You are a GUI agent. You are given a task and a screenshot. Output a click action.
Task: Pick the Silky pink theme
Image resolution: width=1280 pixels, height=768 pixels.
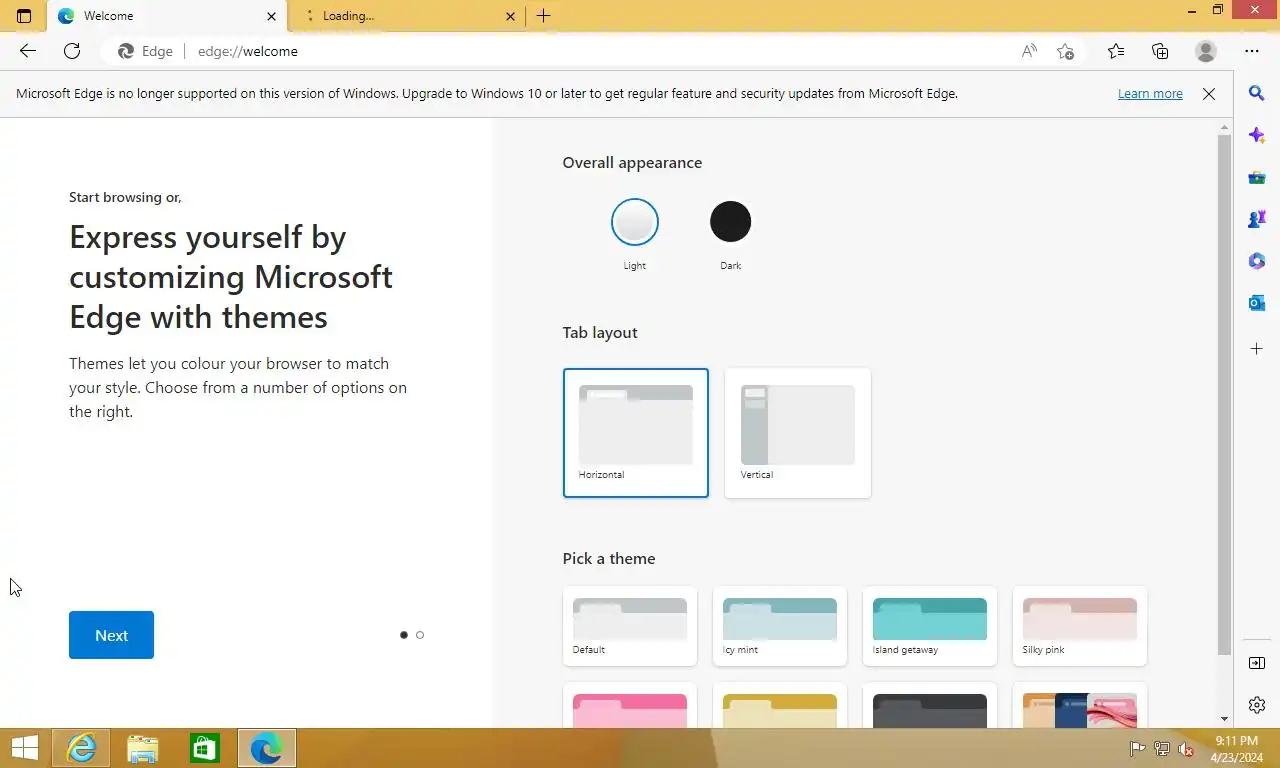(1080, 626)
